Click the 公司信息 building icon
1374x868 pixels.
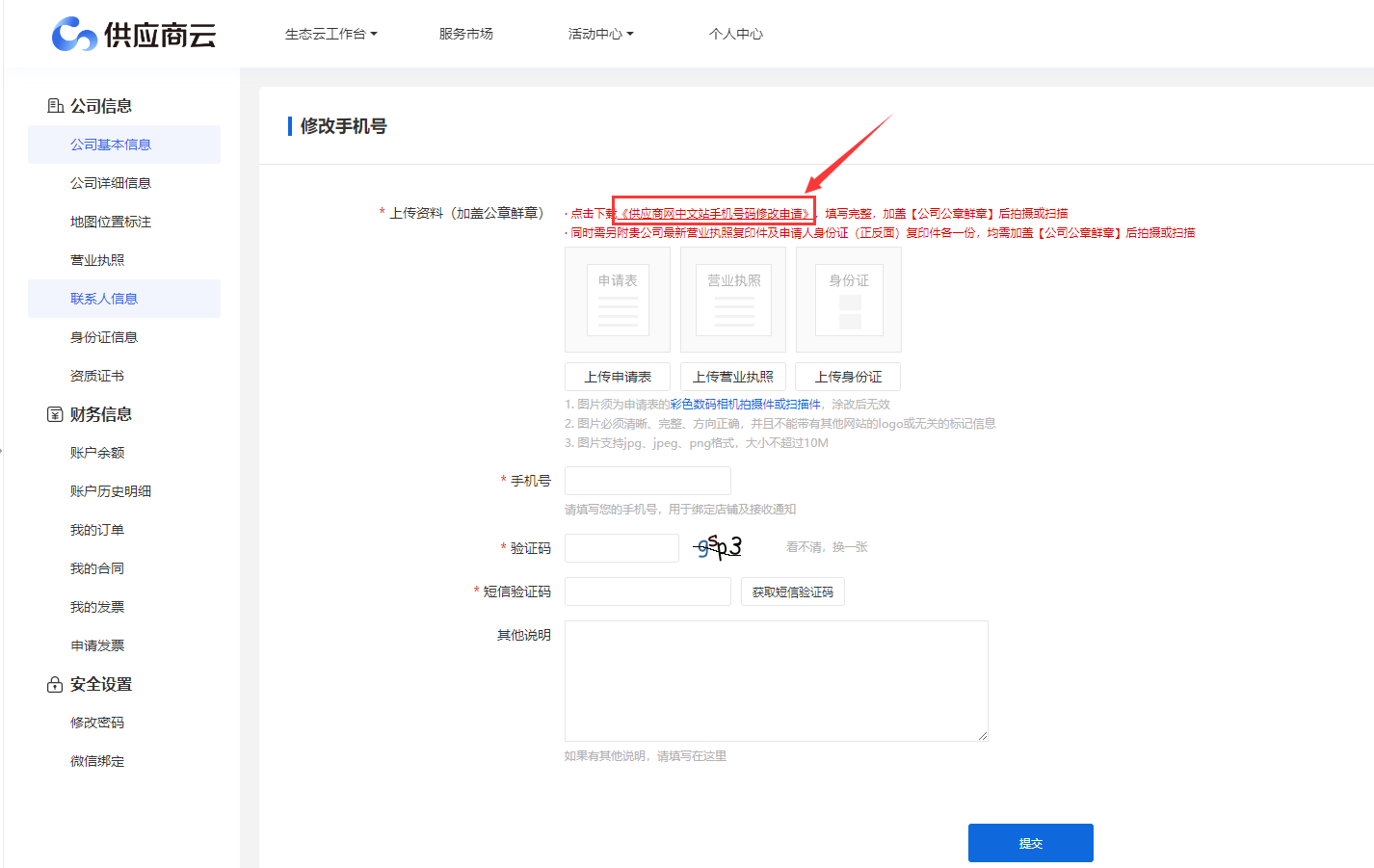[x=56, y=106]
